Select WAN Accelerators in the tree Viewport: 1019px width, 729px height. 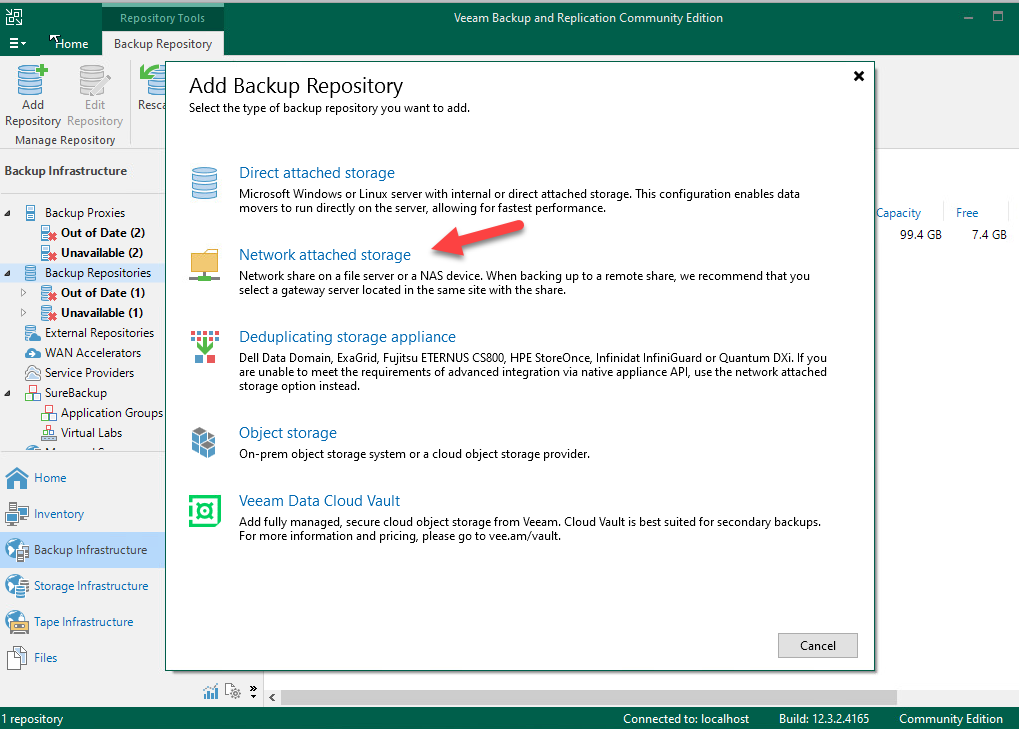point(92,353)
